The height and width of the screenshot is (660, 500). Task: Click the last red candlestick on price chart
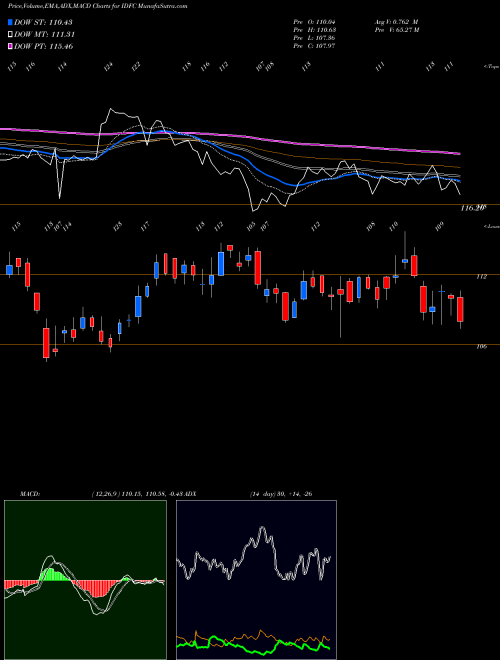pos(460,310)
